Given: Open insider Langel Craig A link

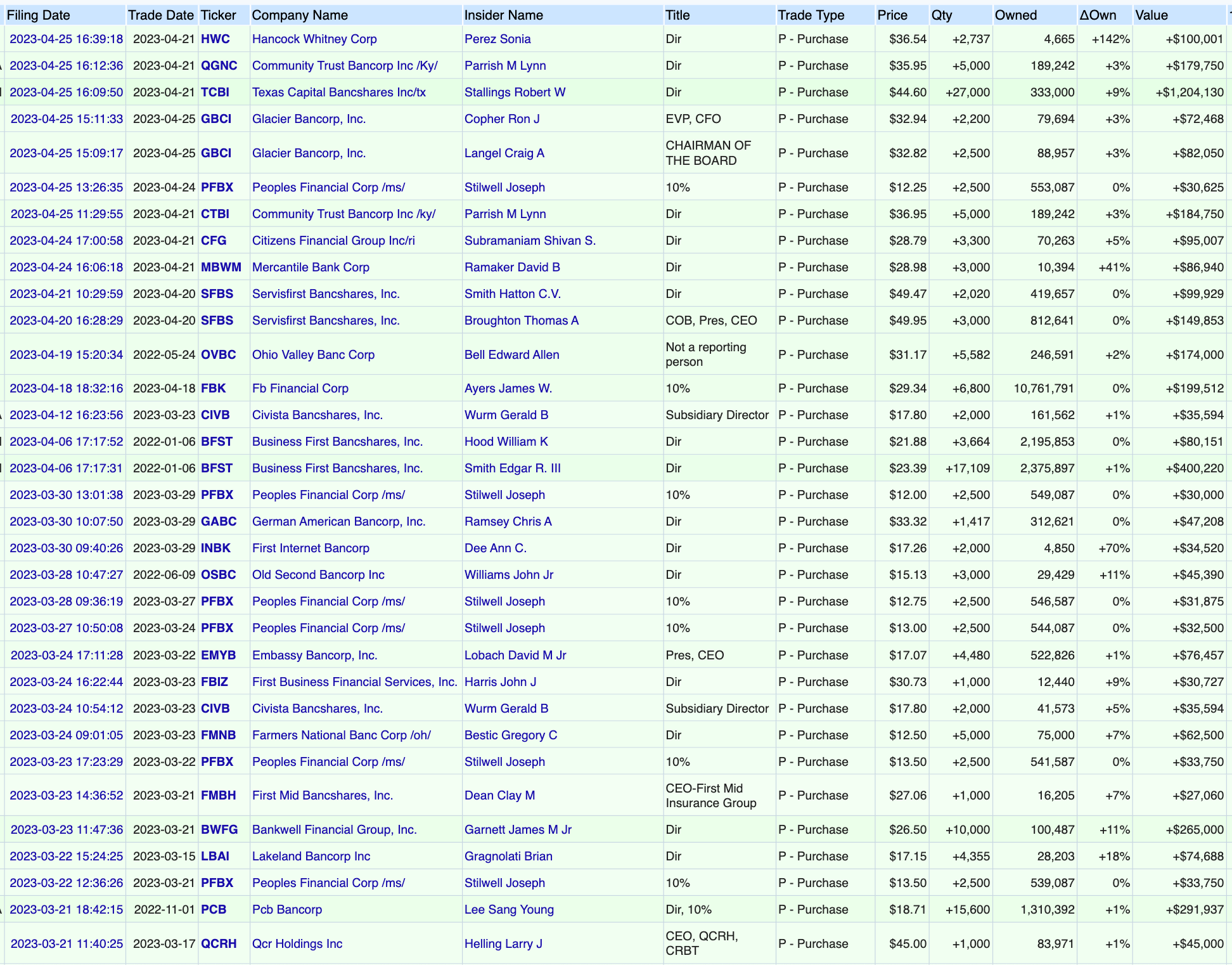Looking at the screenshot, I should pos(504,153).
